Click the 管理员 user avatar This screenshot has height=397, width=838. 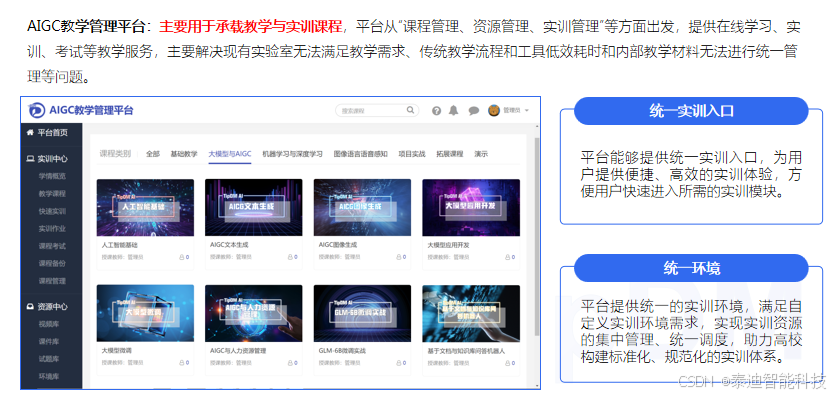click(x=494, y=110)
